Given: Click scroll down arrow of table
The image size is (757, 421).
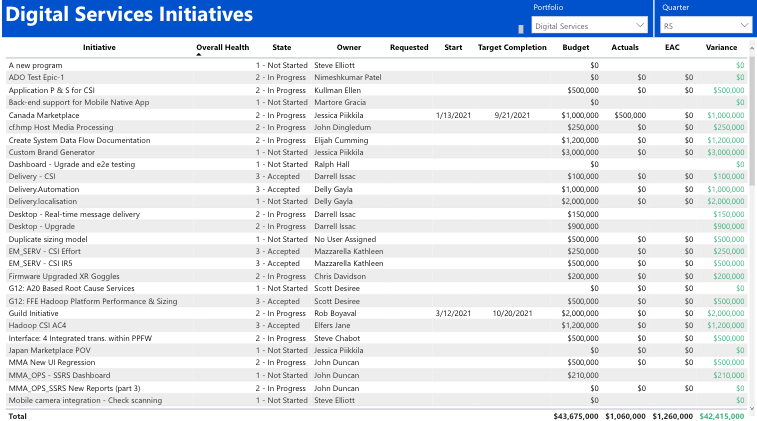Looking at the screenshot, I should (752, 408).
